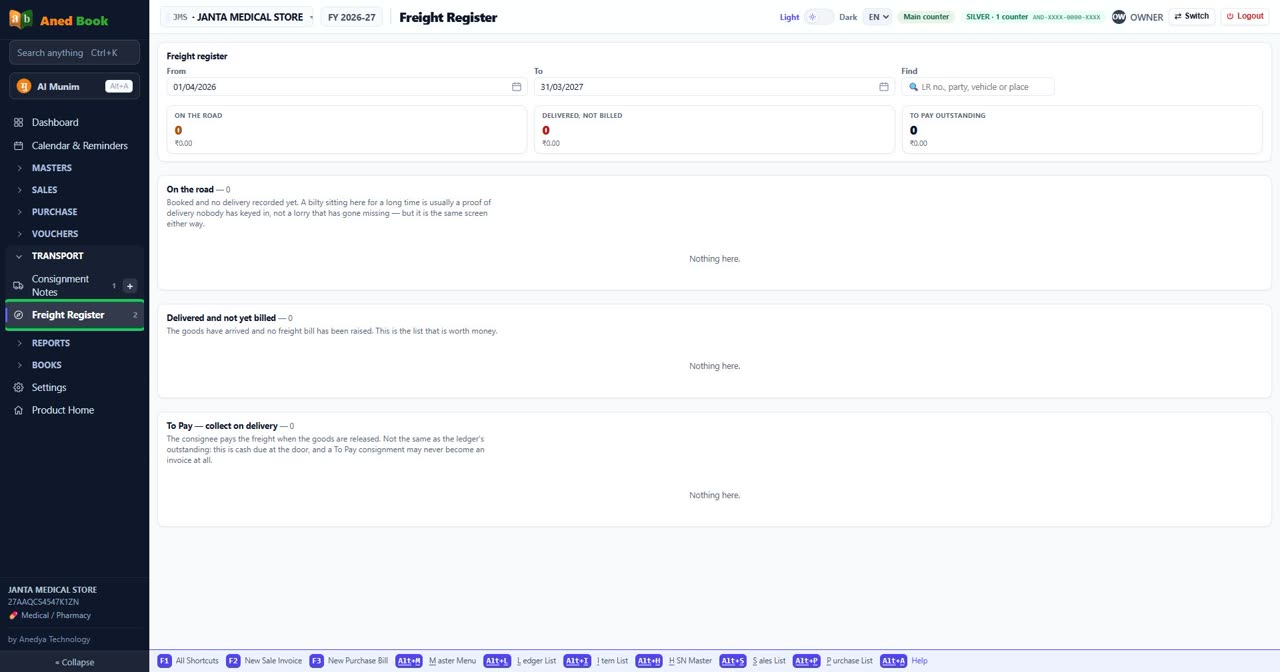
Task: Expand the SALES section
Action: pos(75,190)
